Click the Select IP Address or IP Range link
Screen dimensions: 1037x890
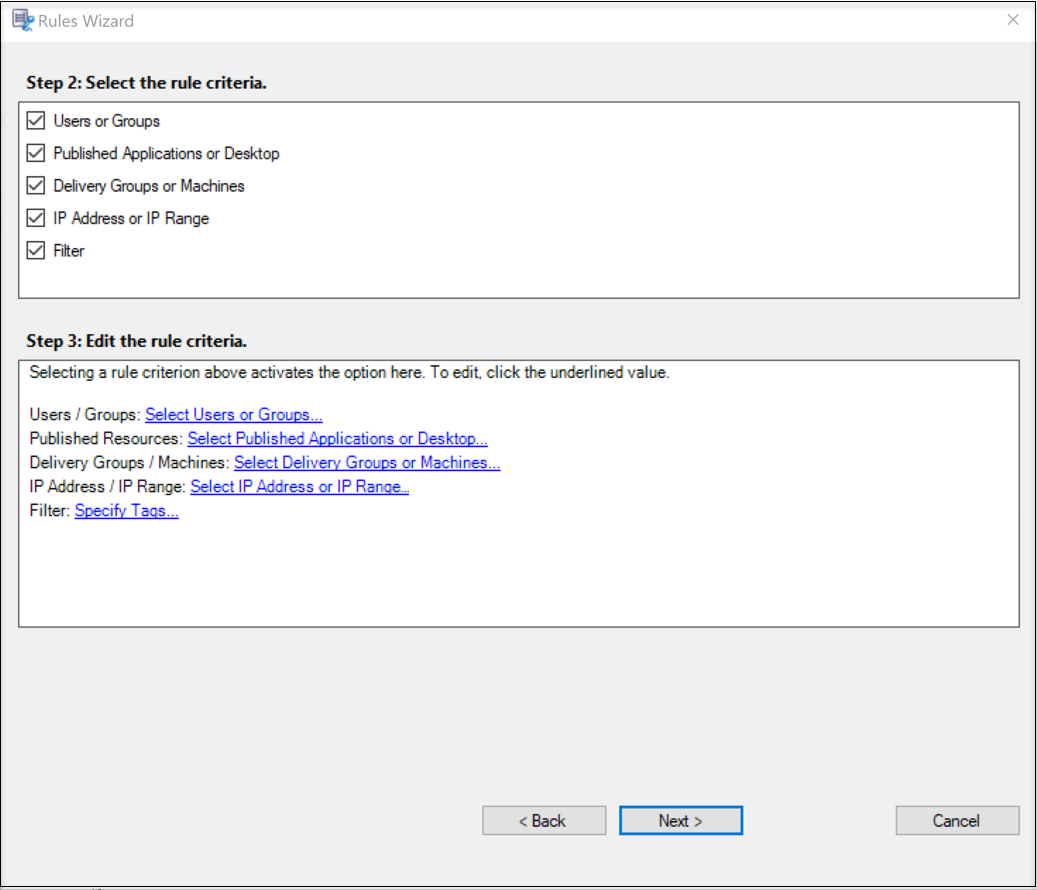point(299,487)
